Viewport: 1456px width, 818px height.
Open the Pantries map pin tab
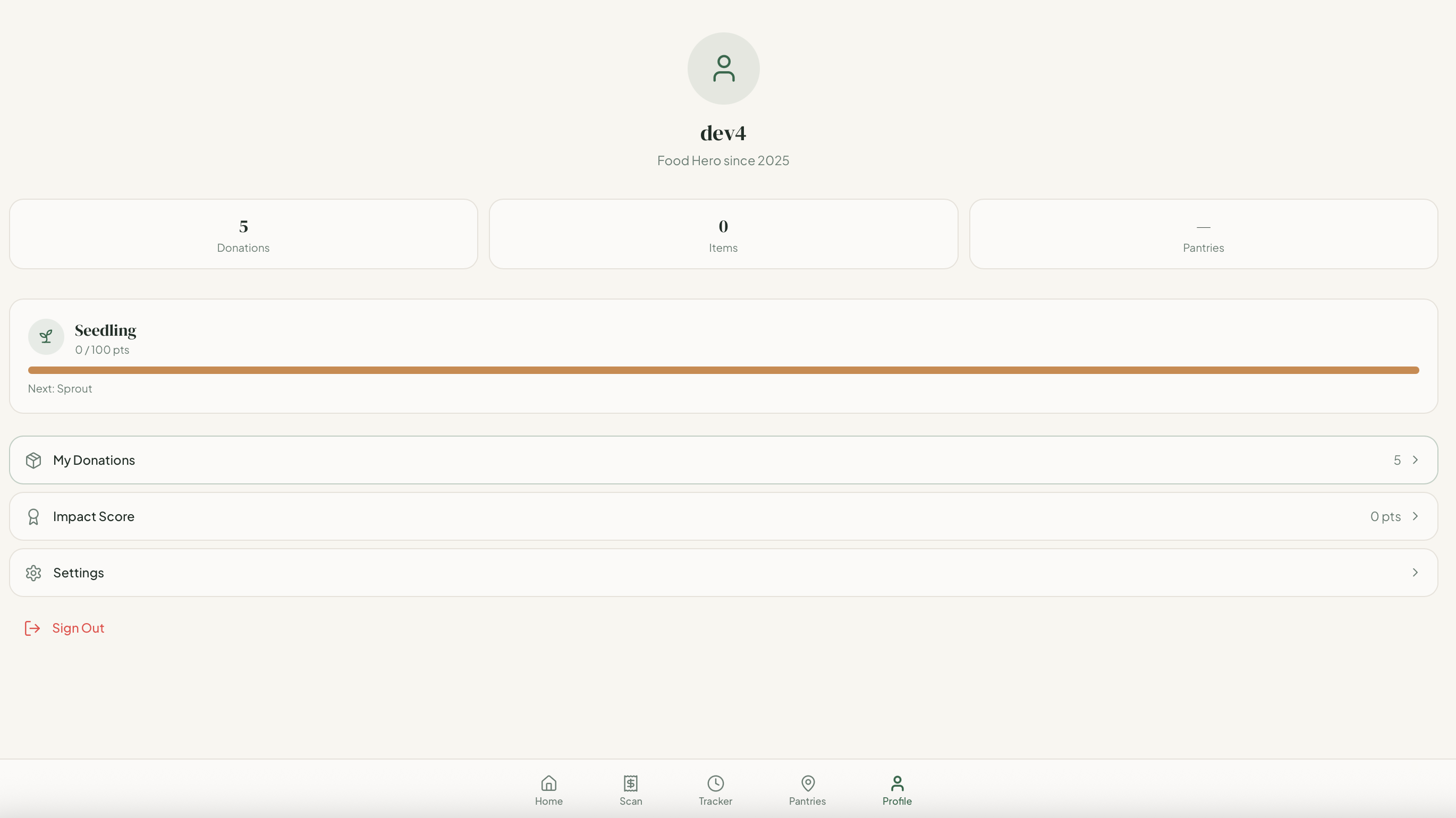[807, 789]
